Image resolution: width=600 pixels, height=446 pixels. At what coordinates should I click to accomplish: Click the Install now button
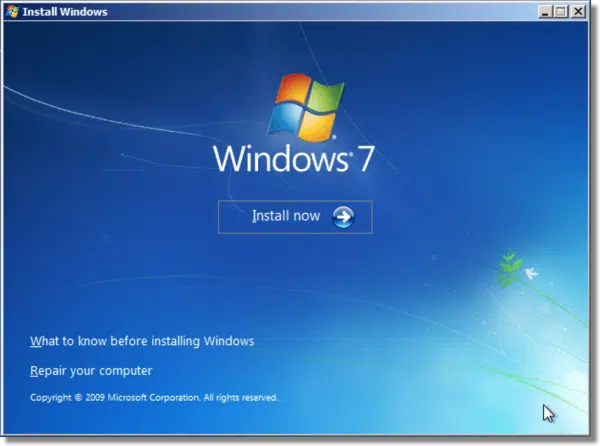[295, 217]
